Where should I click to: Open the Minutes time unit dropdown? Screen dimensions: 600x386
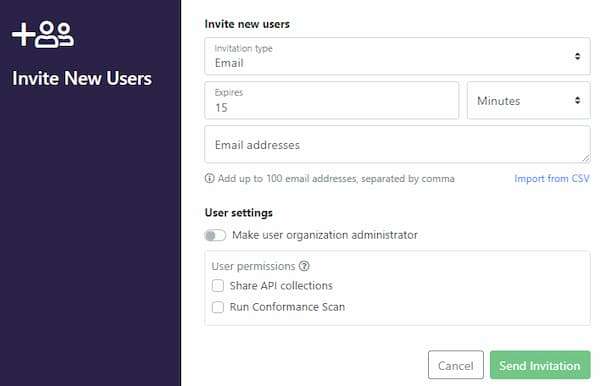pos(528,101)
